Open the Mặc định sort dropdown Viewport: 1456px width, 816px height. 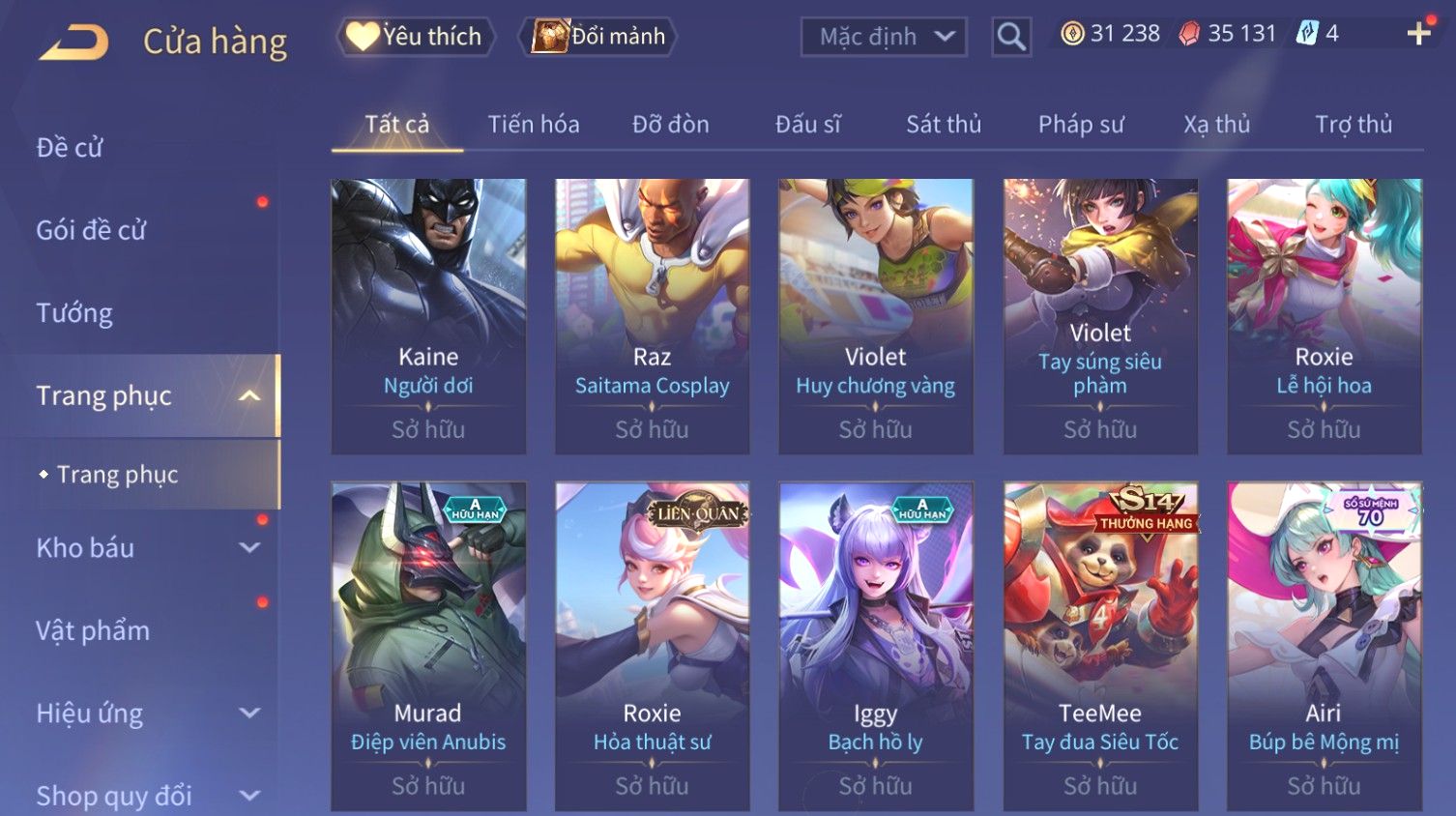[884, 37]
